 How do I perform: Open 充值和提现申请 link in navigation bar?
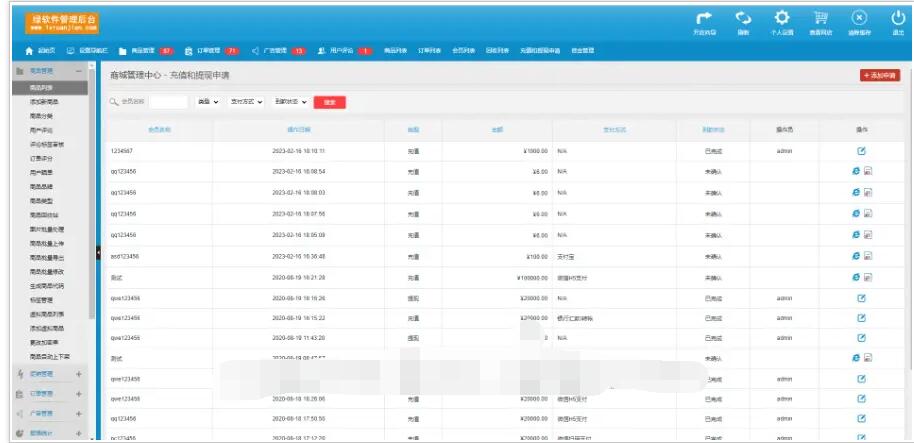pyautogui.click(x=540, y=51)
